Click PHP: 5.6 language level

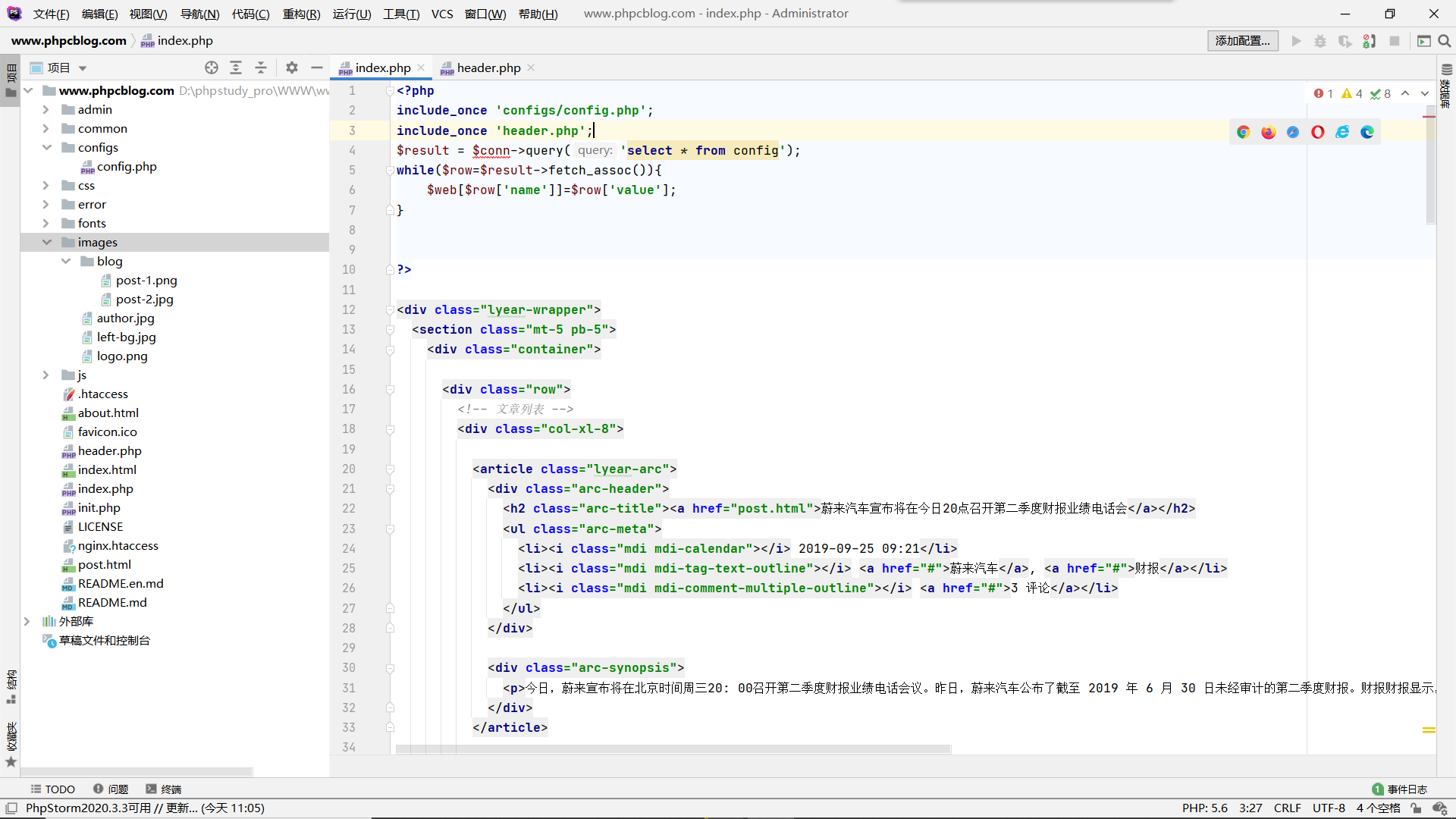click(x=1204, y=808)
